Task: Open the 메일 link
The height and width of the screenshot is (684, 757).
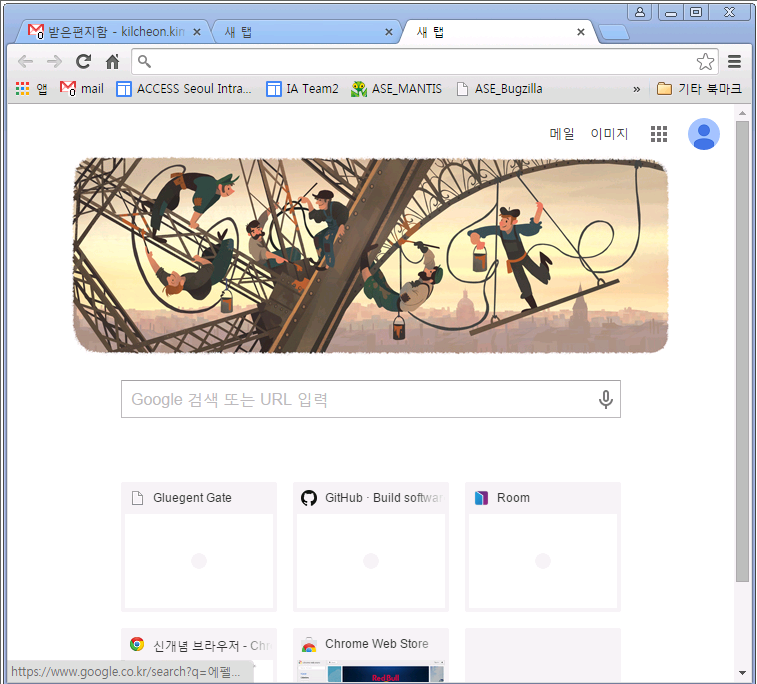Action: pyautogui.click(x=562, y=134)
